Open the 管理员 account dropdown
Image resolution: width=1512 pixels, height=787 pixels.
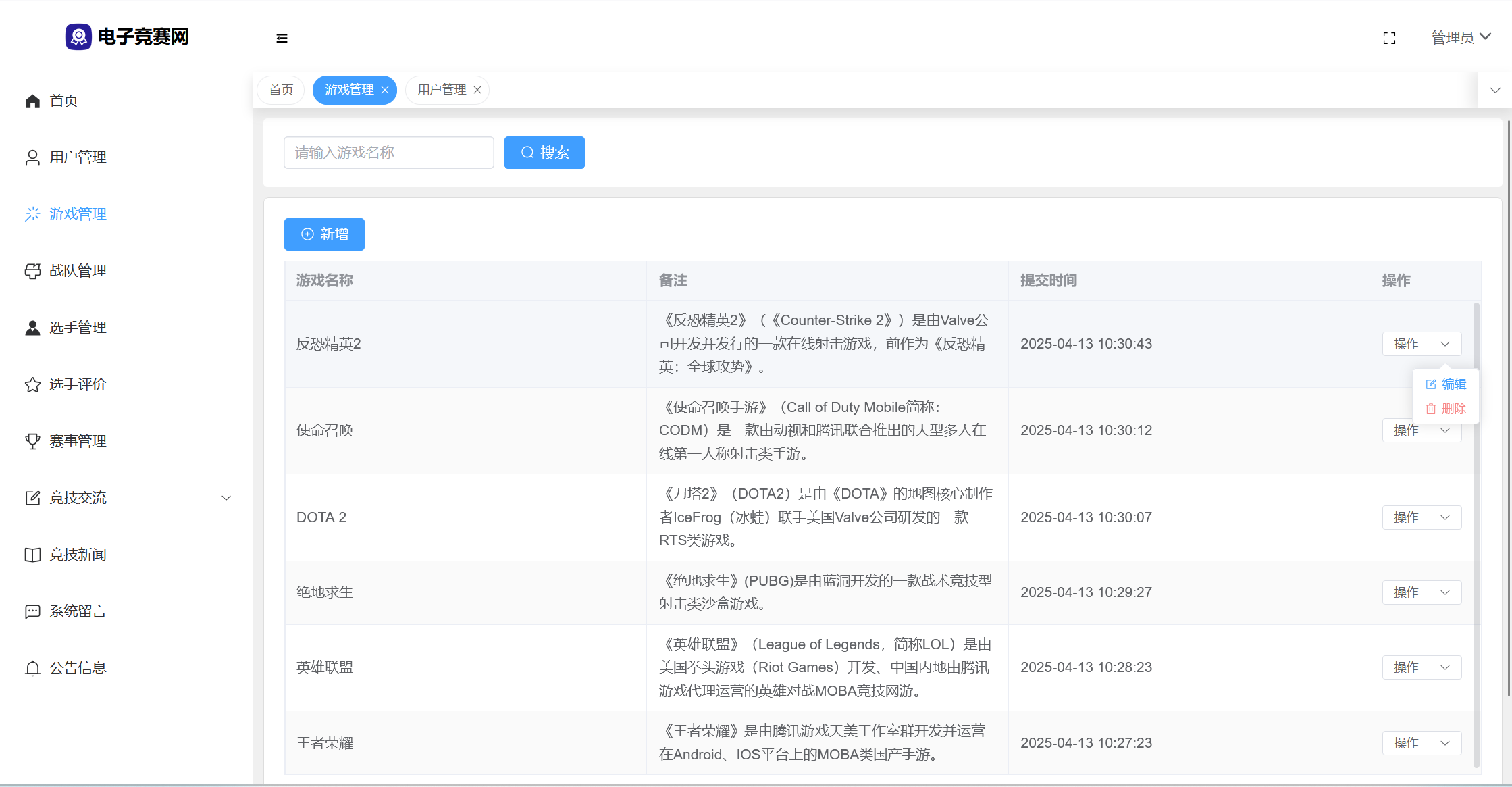tap(1461, 37)
